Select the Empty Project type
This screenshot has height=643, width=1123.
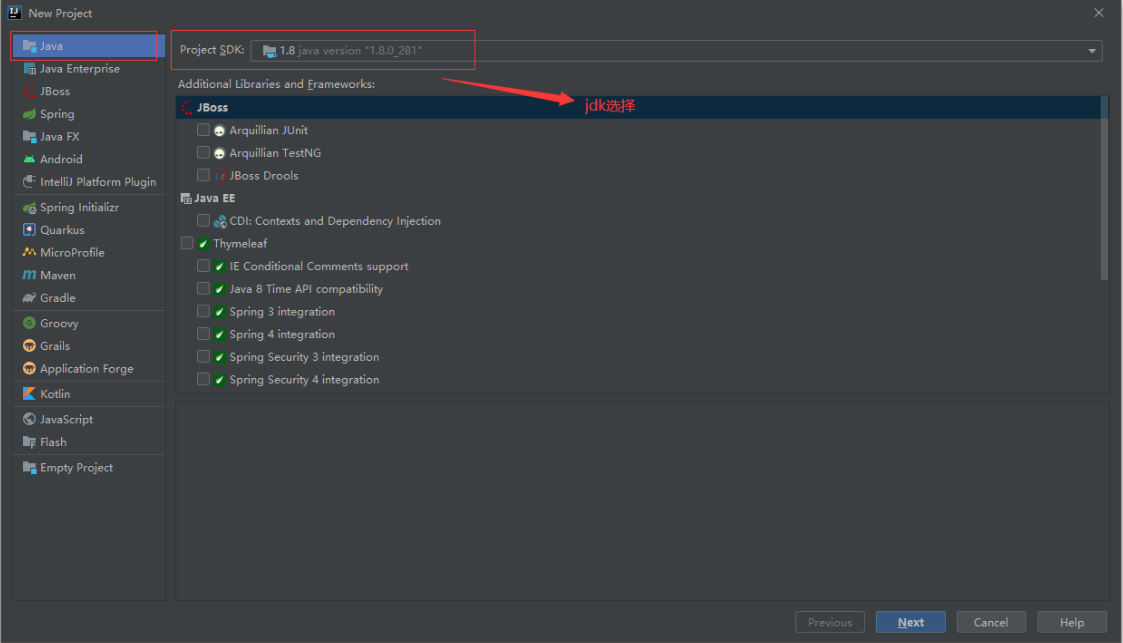pos(89,468)
